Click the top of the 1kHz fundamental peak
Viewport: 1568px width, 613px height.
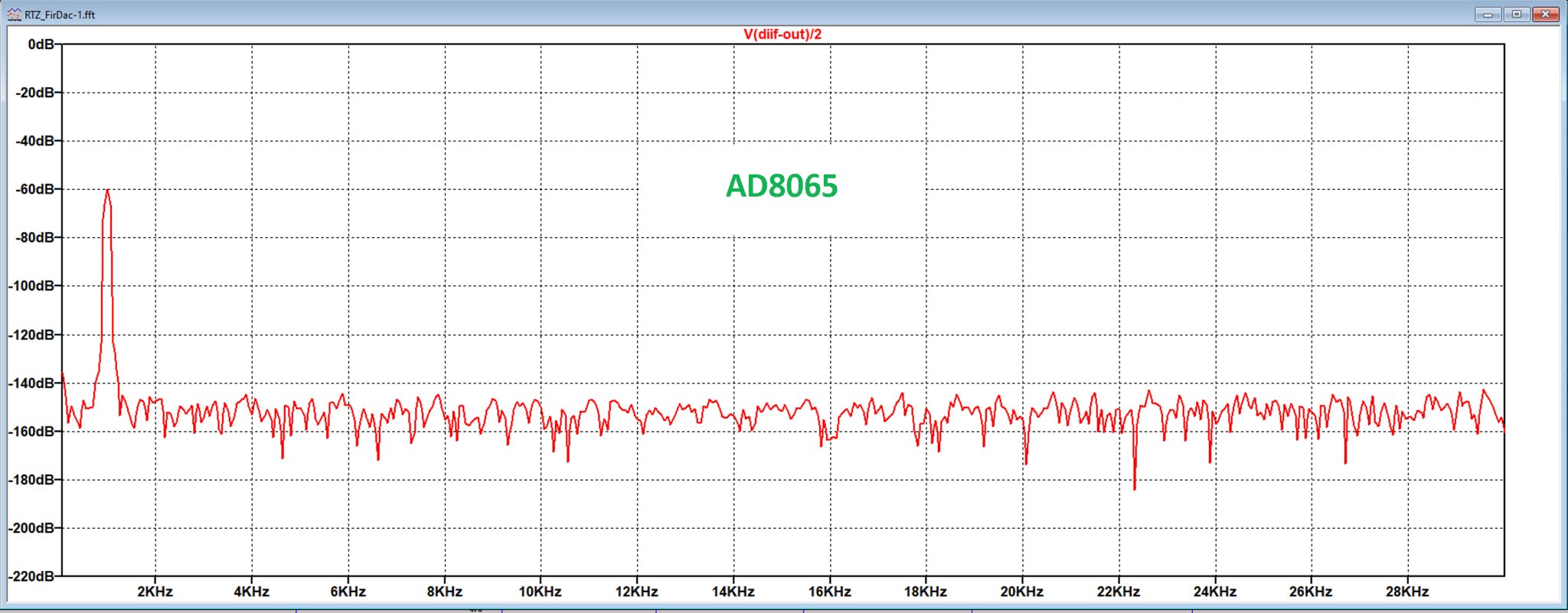(107, 191)
